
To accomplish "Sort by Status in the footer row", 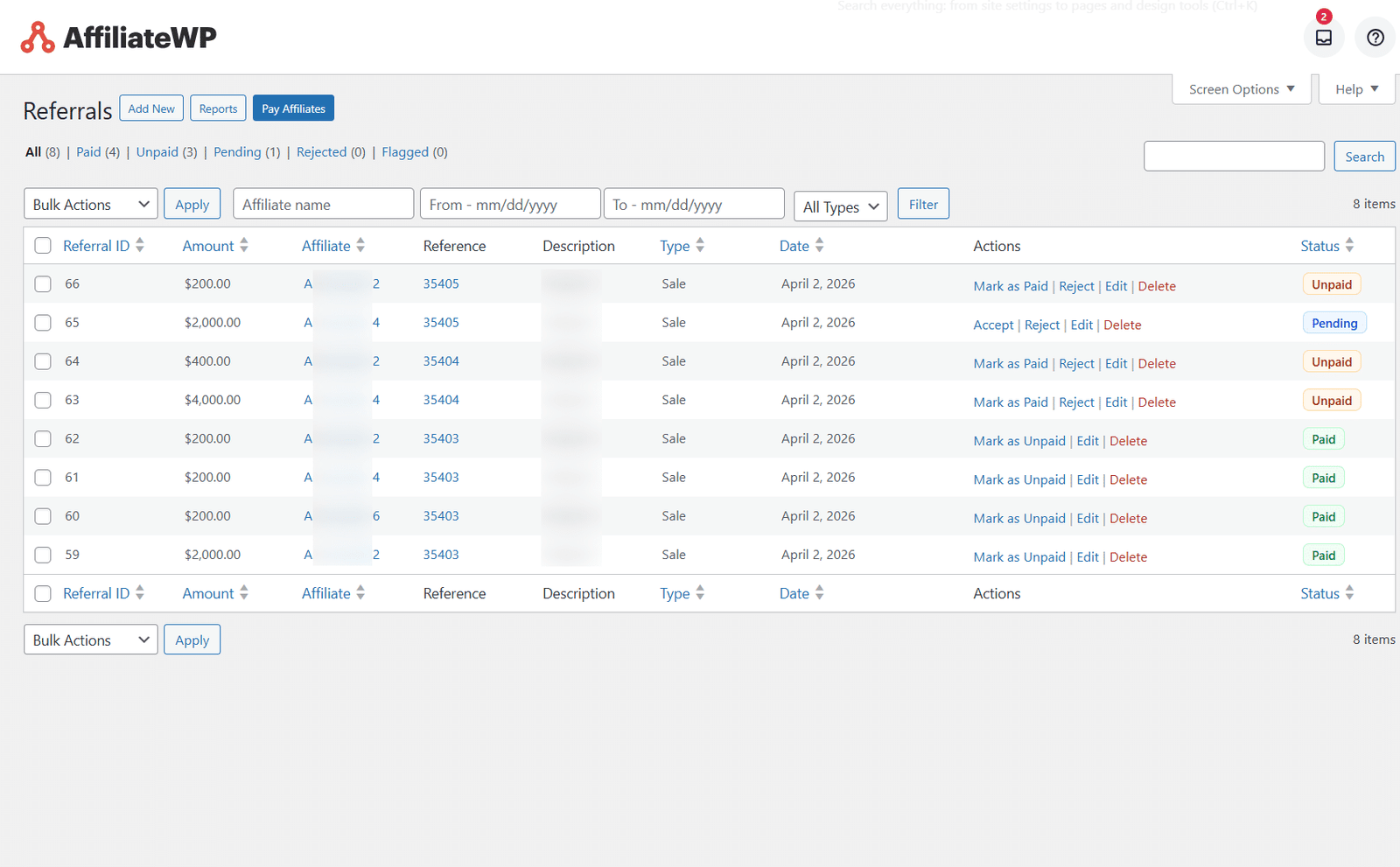I will 1326,593.
